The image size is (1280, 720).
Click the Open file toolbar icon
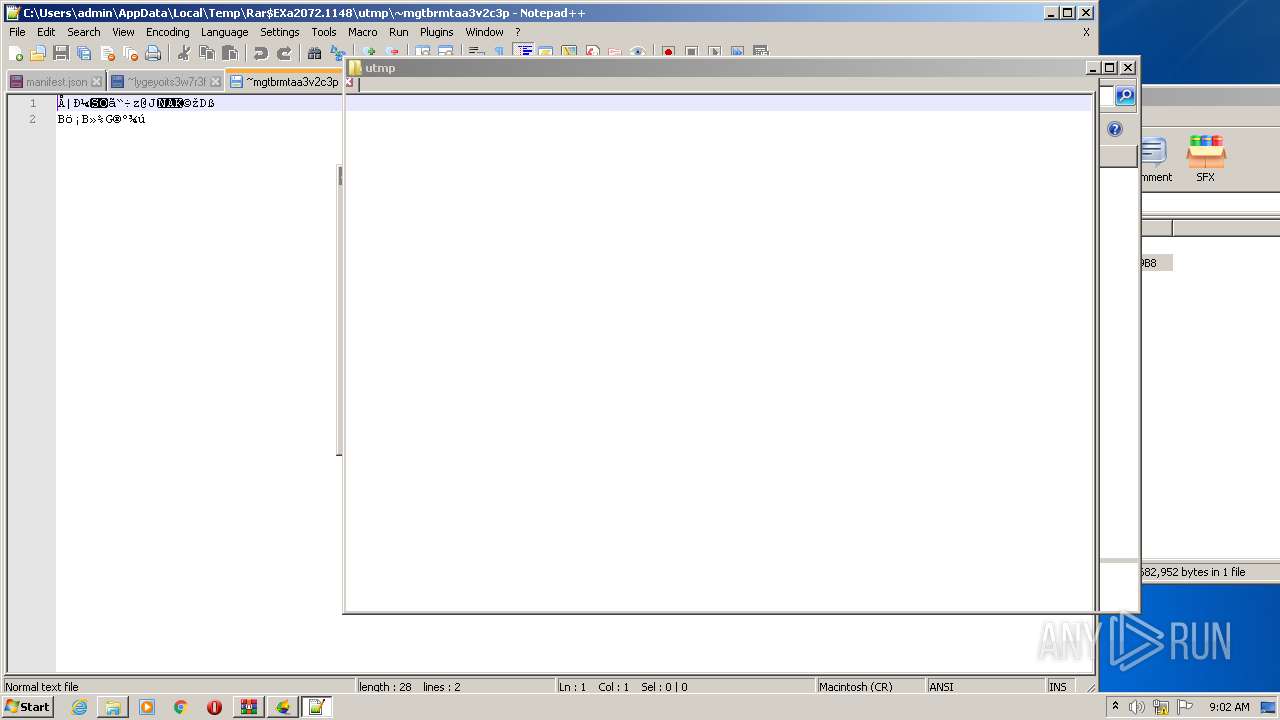coord(38,53)
